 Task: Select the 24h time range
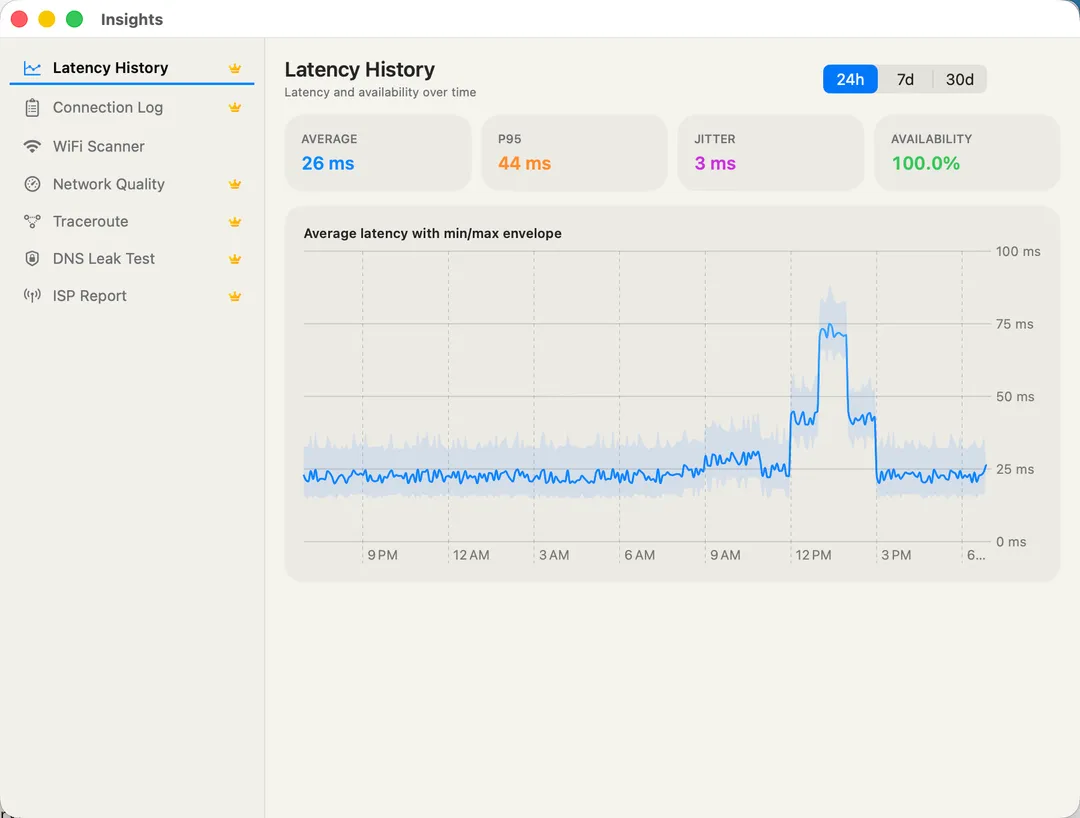pyautogui.click(x=850, y=79)
